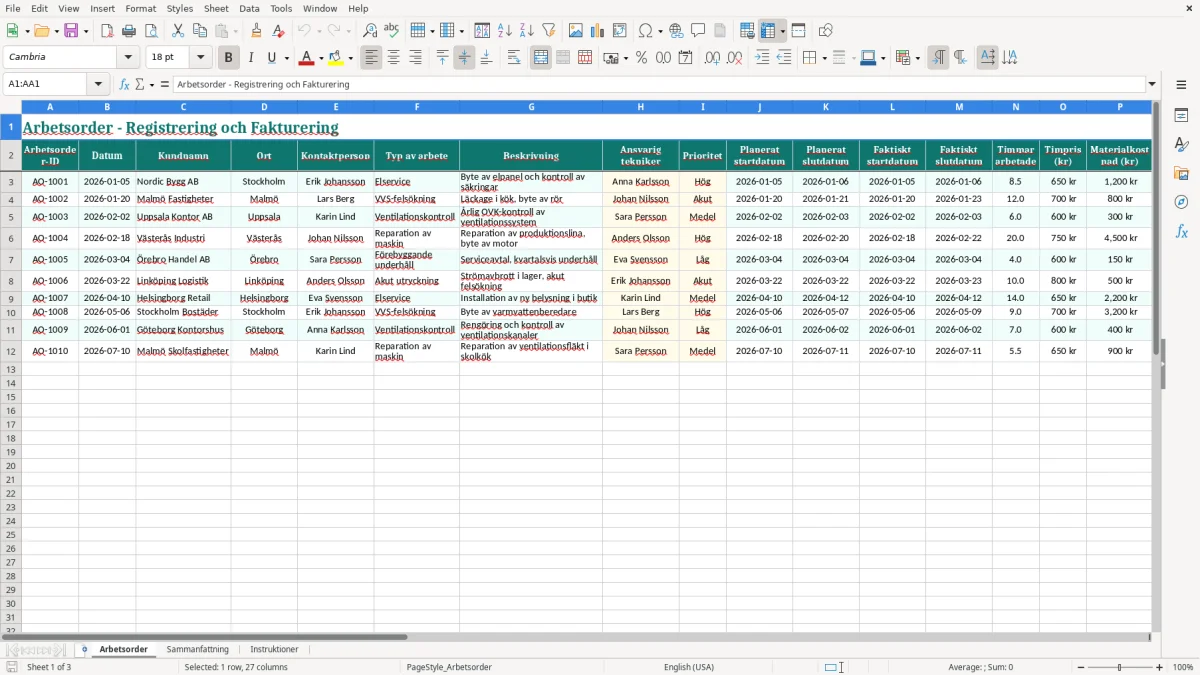
Task: Expand the formula bar dropdown arrow
Action: pos(1152,85)
